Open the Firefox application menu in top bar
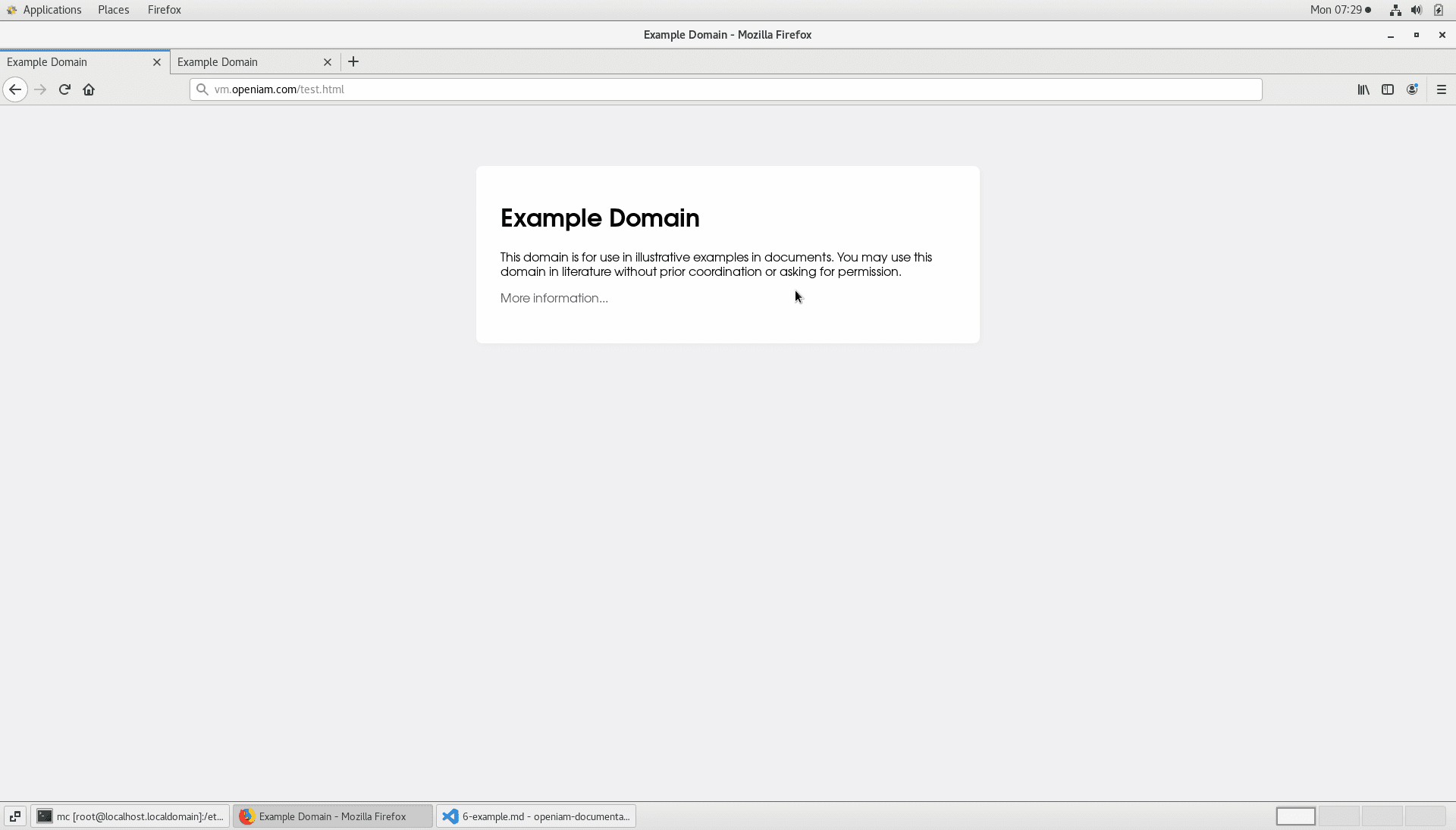Screen dimensions: 1456x830 click(164, 10)
